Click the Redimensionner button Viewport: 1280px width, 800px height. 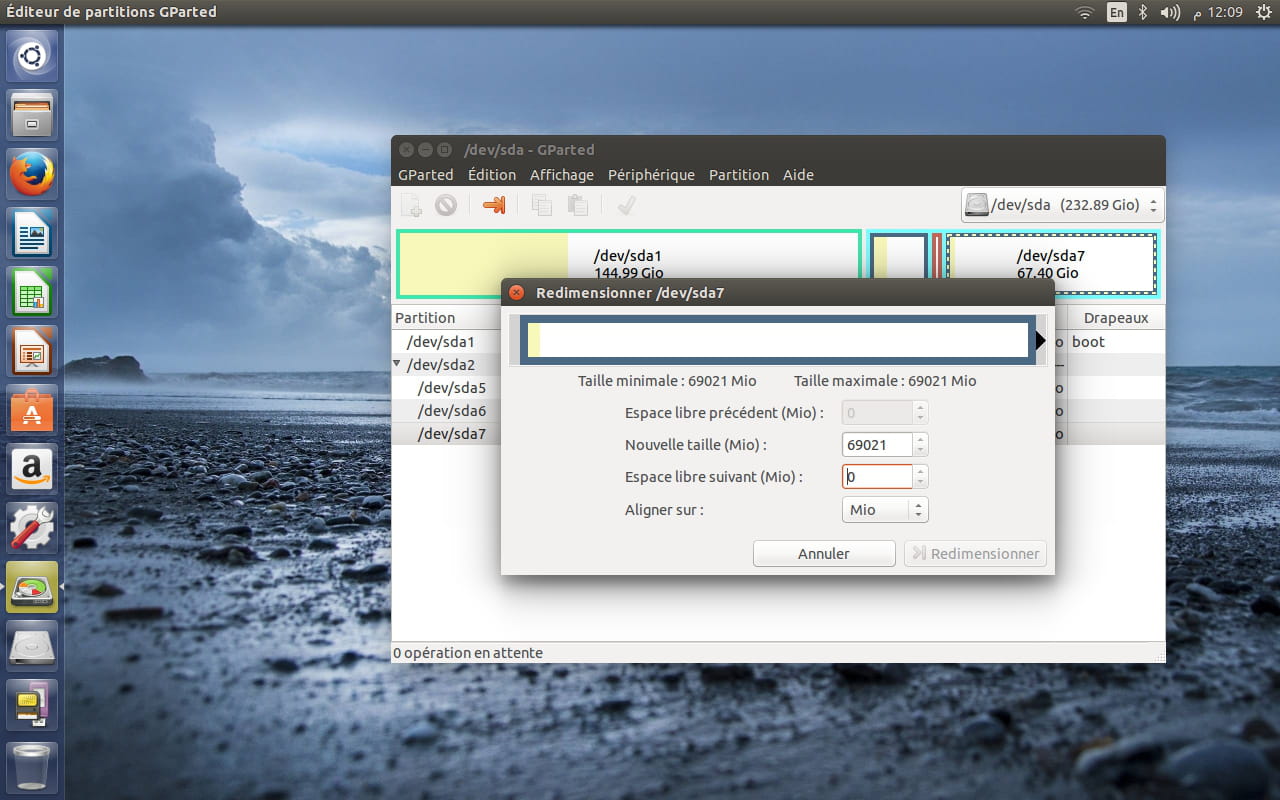point(975,554)
